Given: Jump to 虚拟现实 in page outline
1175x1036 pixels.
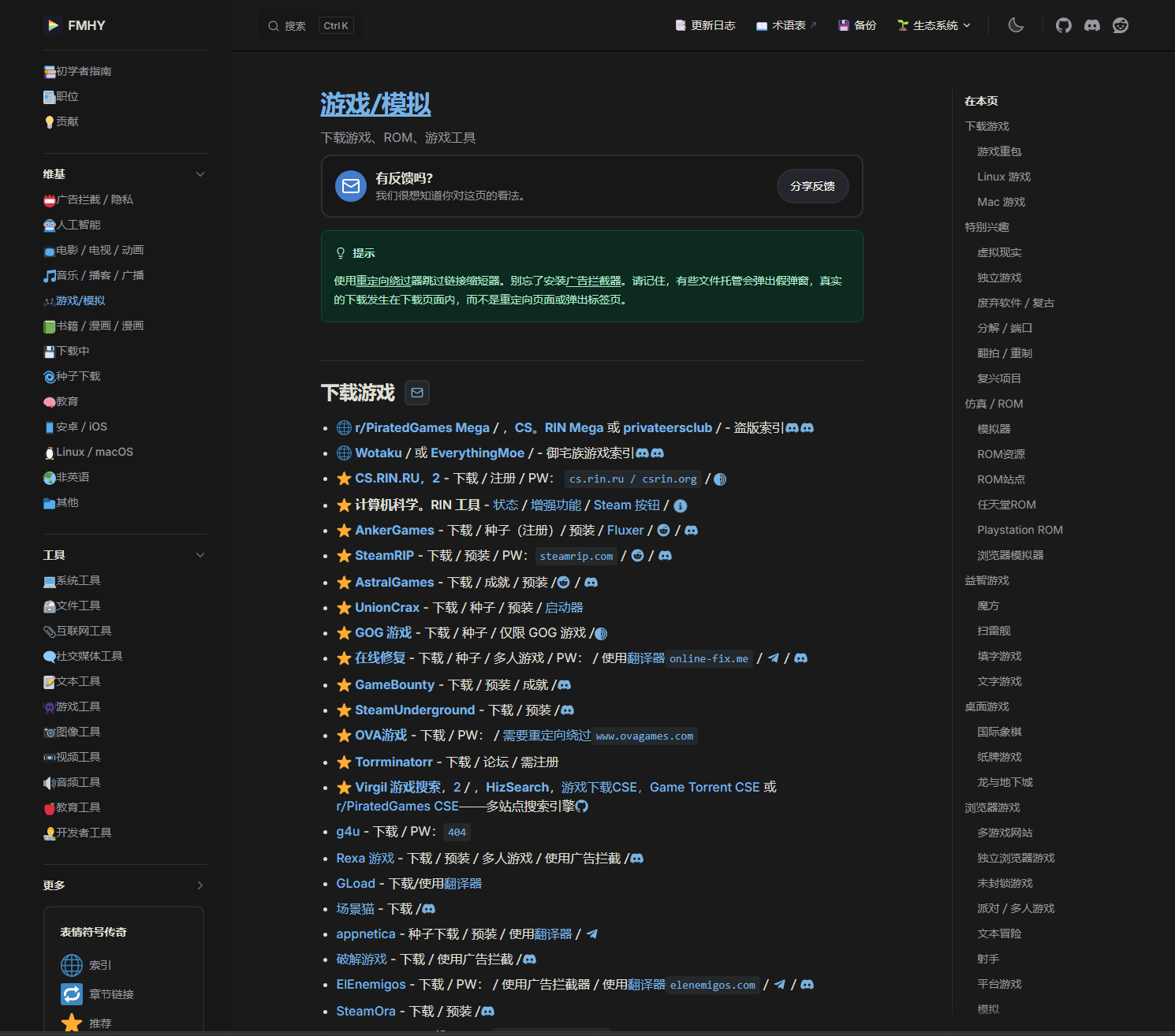Looking at the screenshot, I should click(x=999, y=252).
